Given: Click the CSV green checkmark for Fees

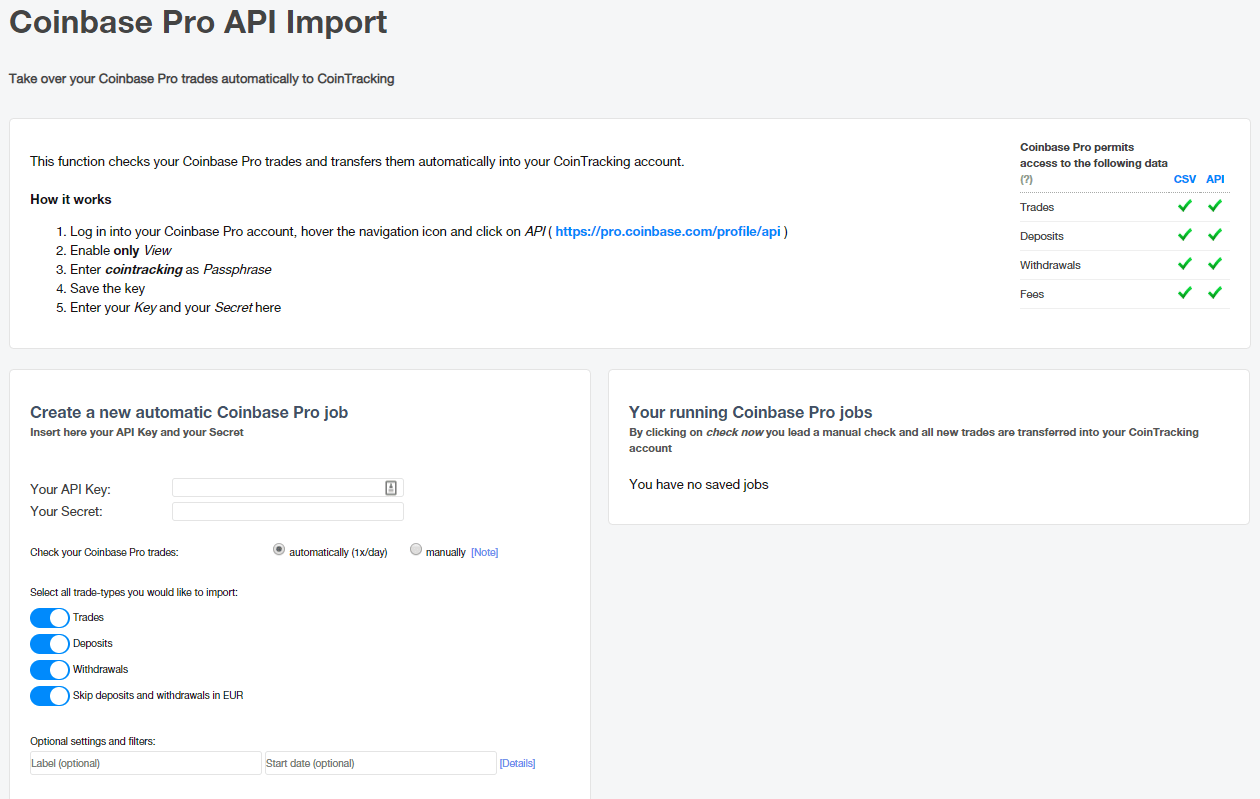Looking at the screenshot, I should [1185, 293].
